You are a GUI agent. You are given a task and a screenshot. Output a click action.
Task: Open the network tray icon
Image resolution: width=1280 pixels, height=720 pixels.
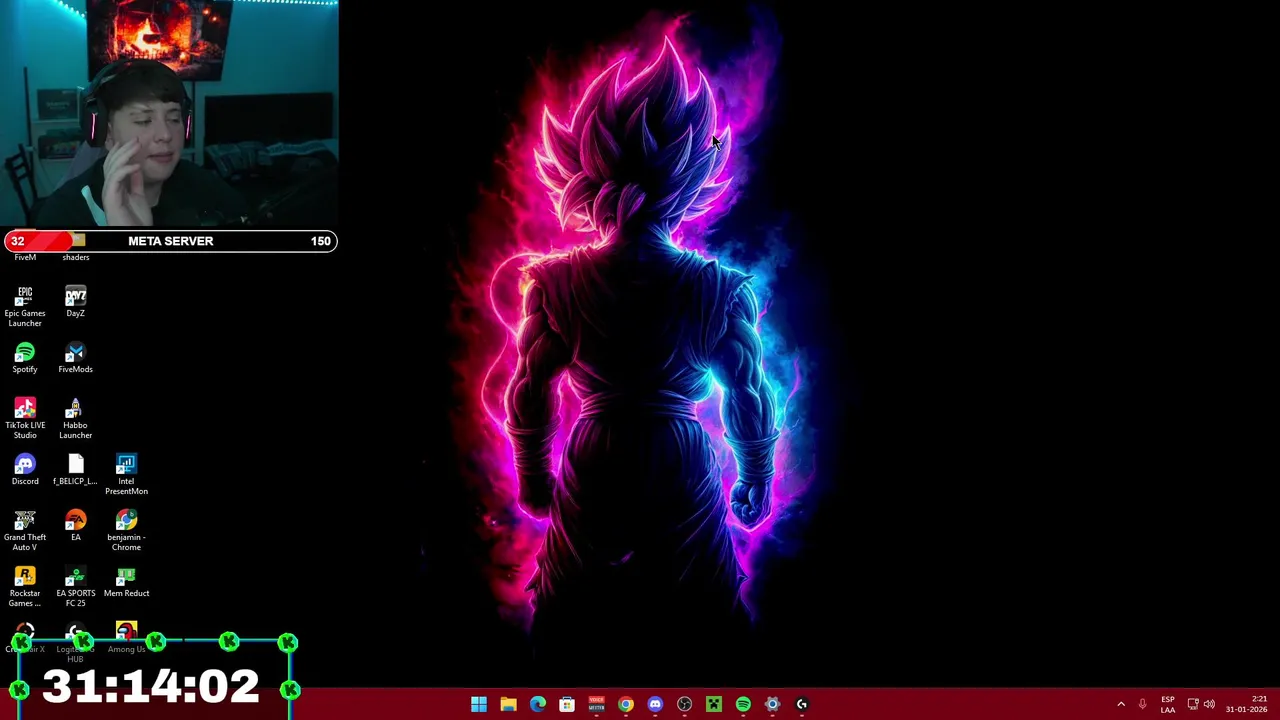tap(1192, 704)
